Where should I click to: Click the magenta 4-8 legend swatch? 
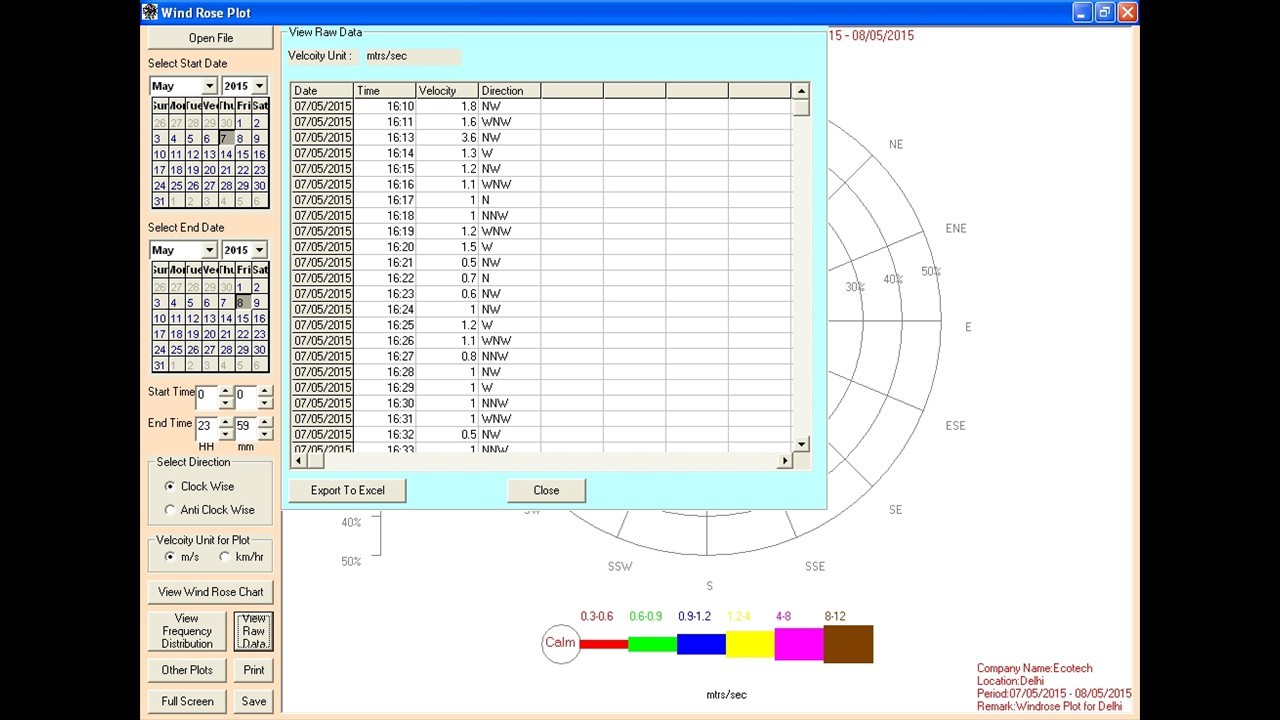pos(799,644)
